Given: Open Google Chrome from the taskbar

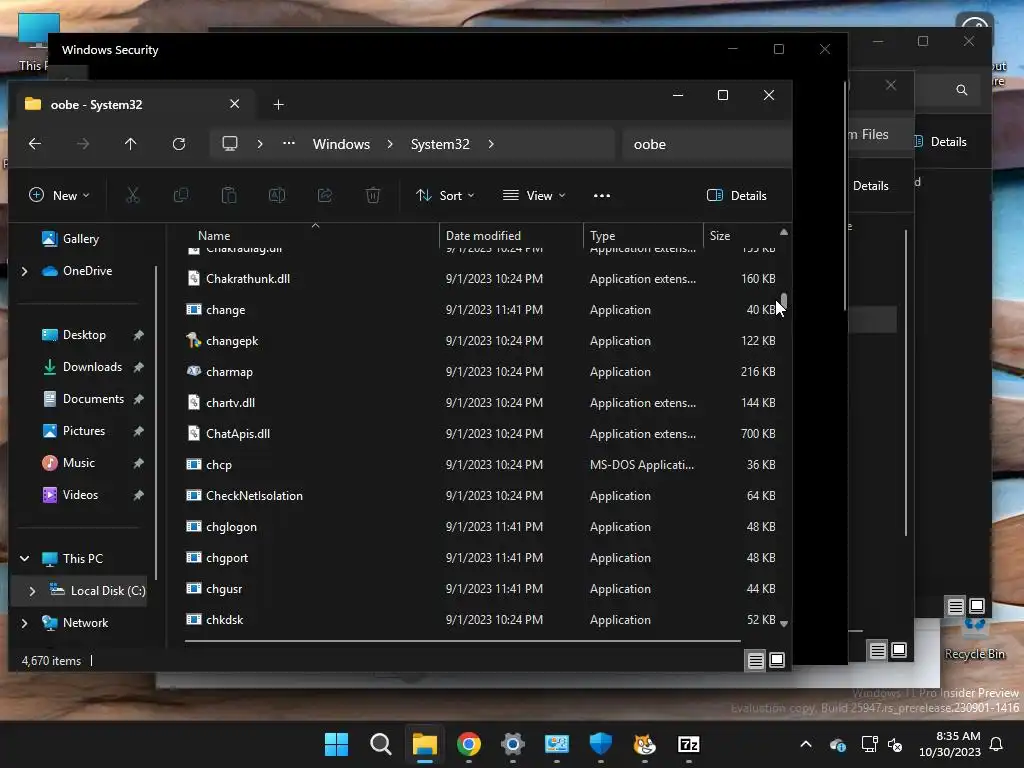Looking at the screenshot, I should point(468,744).
